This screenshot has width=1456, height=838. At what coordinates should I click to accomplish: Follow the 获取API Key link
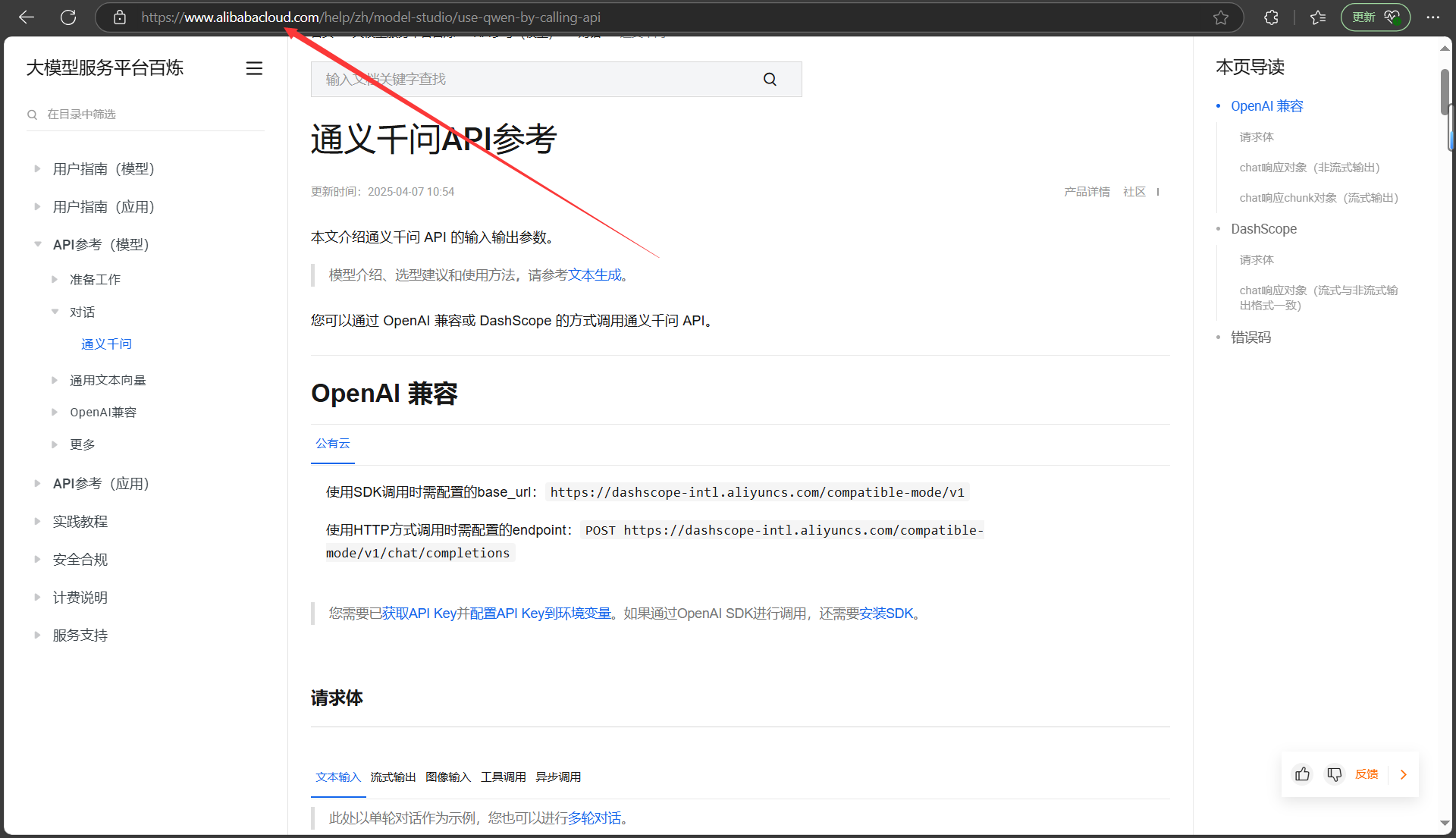click(x=419, y=613)
